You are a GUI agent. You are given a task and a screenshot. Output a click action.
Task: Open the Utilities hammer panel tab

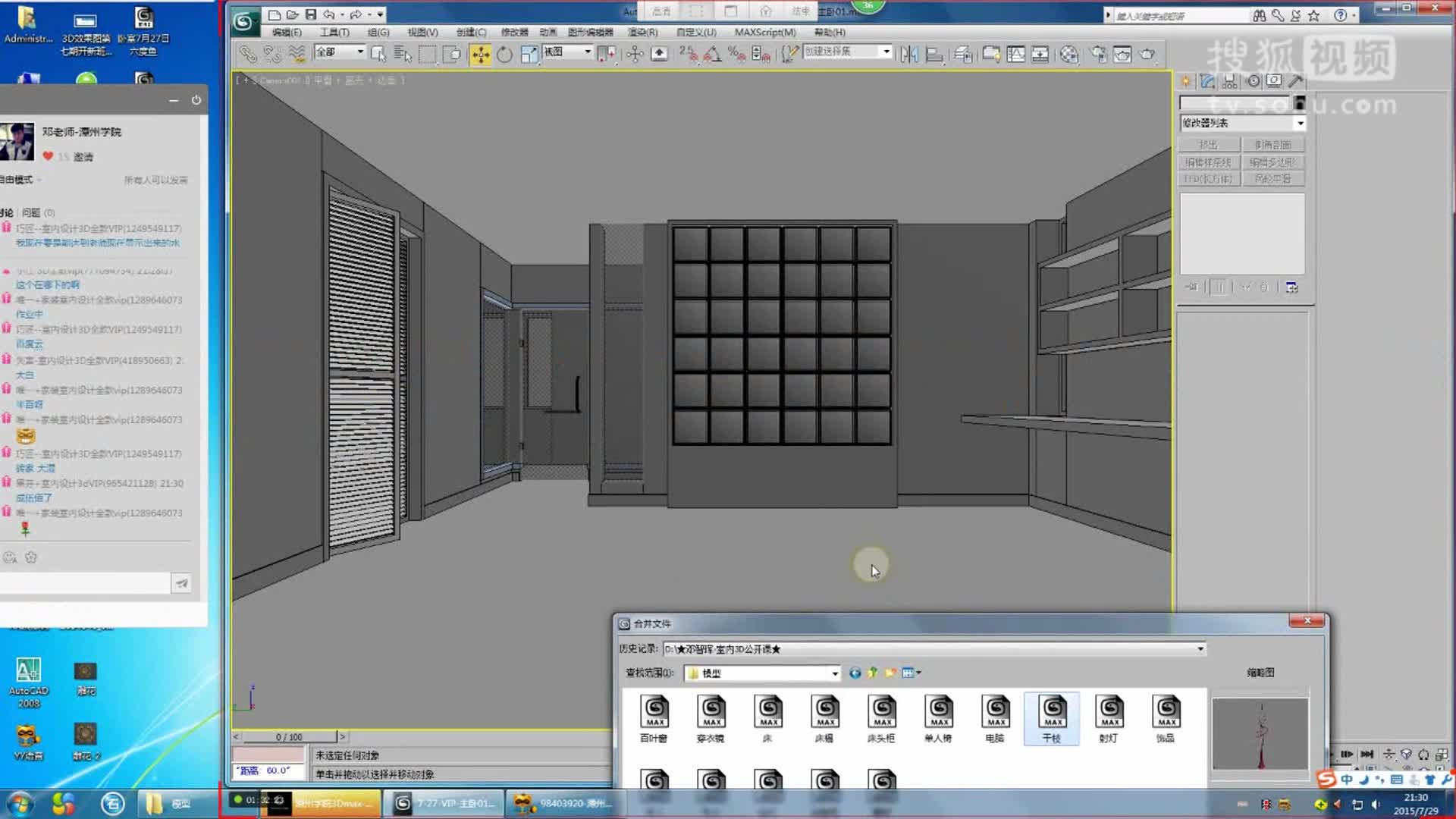pos(1296,80)
